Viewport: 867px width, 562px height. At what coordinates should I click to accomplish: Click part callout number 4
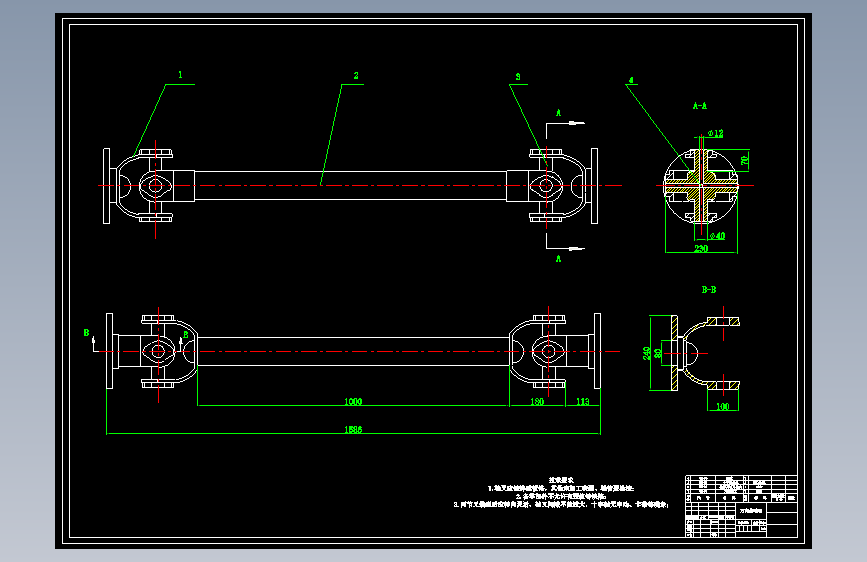(631, 80)
